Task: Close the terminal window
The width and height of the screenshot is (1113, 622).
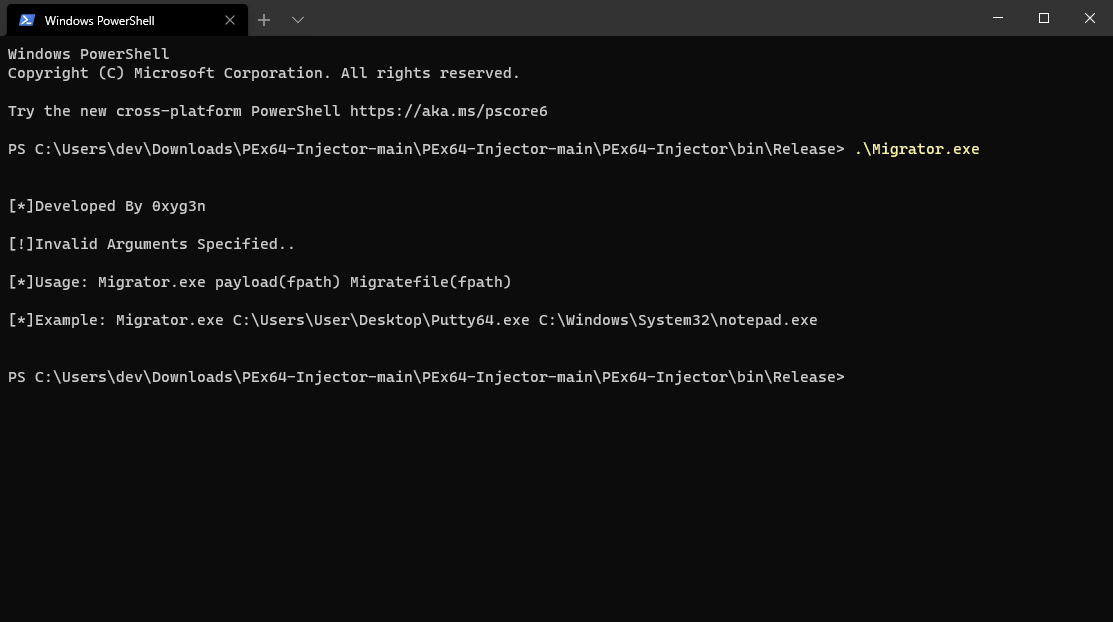Action: [x=1090, y=18]
